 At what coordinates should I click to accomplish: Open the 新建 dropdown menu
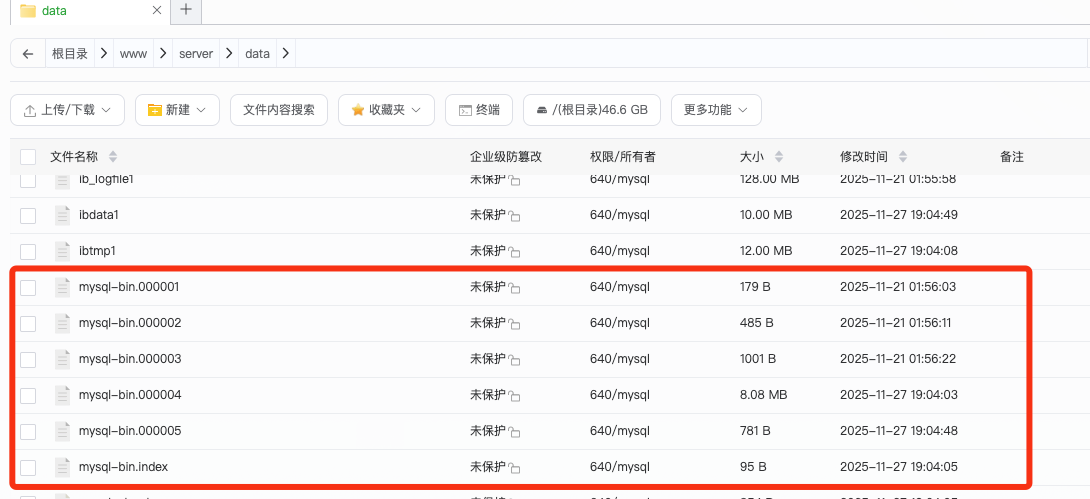pyautogui.click(x=177, y=110)
